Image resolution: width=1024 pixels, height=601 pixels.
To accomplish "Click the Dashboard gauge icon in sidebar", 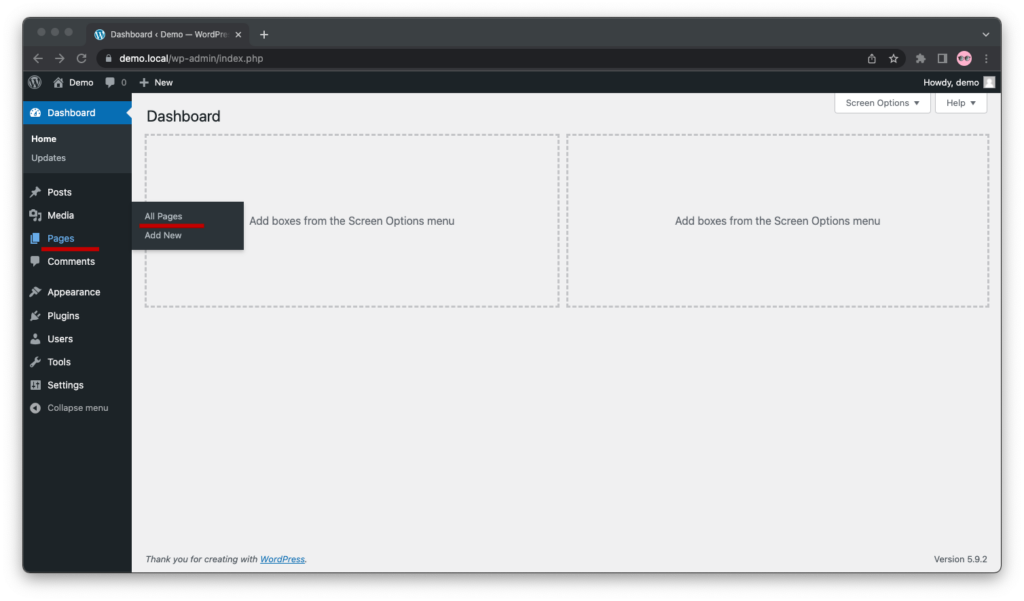I will [35, 113].
